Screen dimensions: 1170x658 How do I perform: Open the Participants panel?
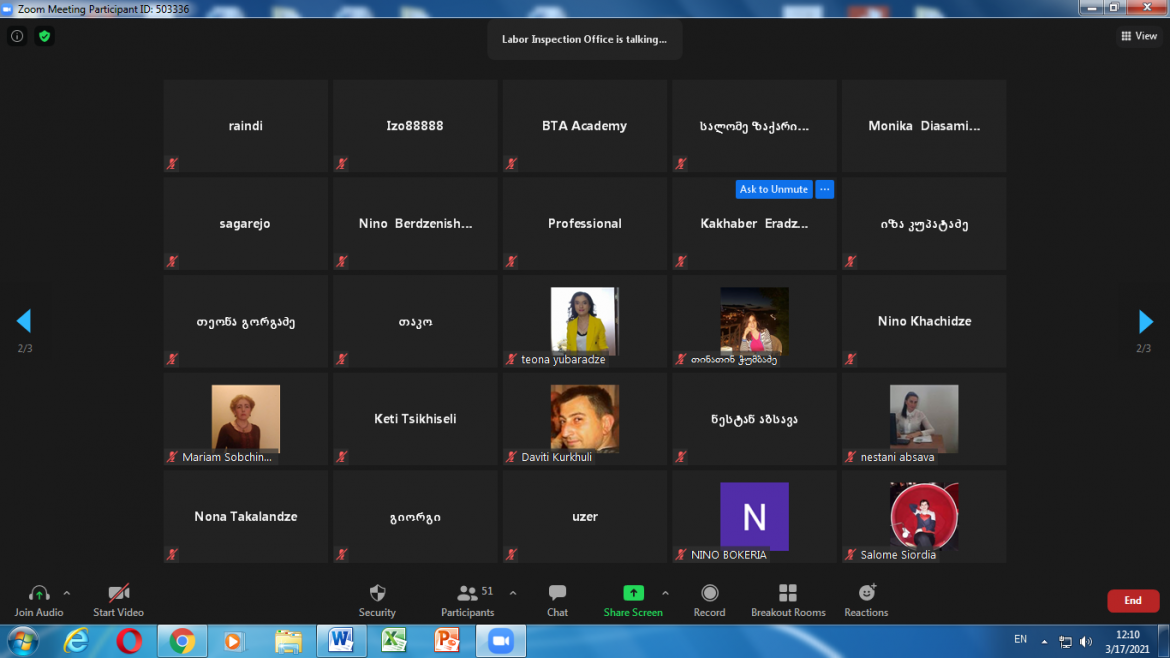tap(467, 593)
